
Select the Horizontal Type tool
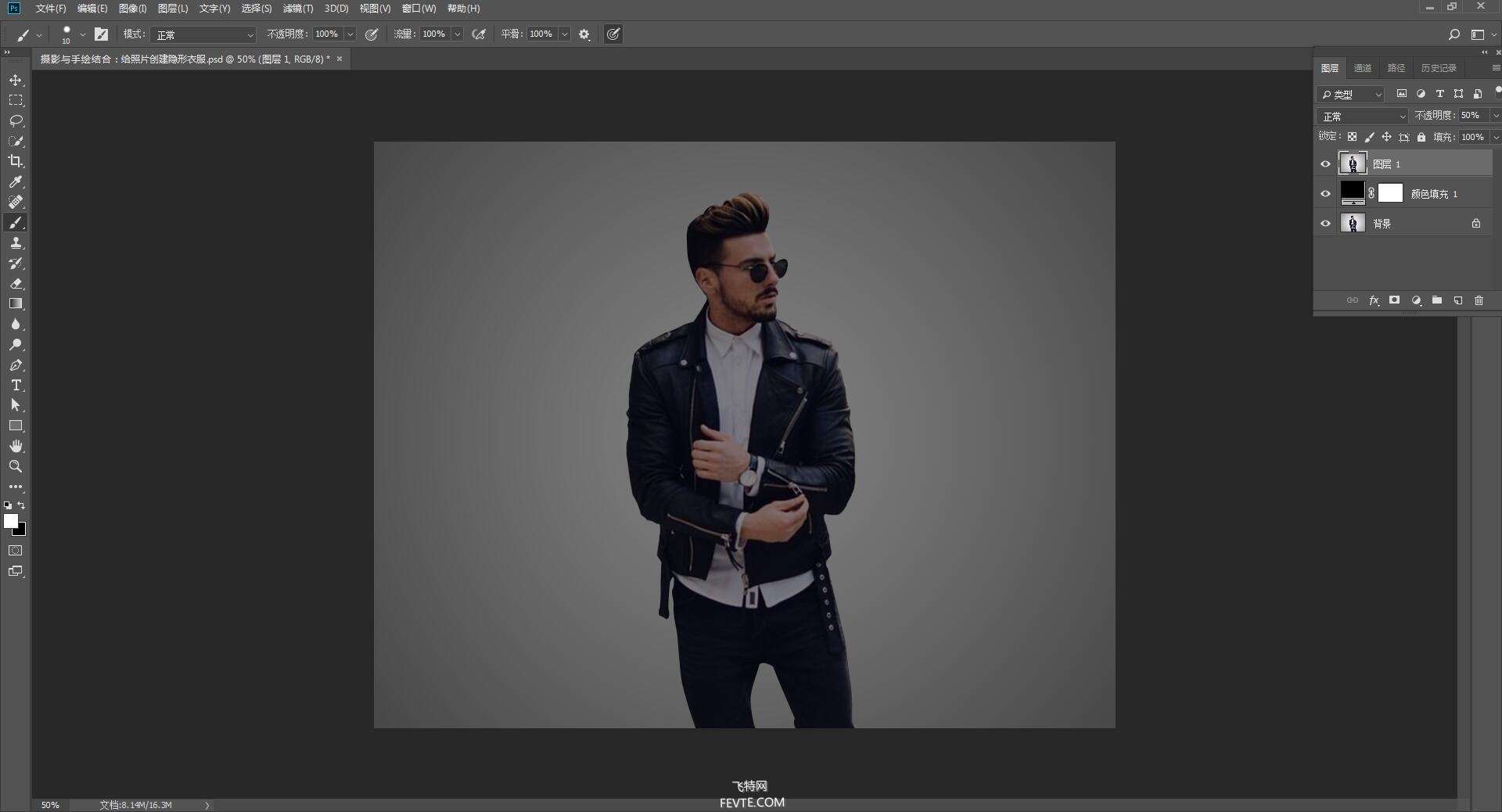pyautogui.click(x=16, y=385)
